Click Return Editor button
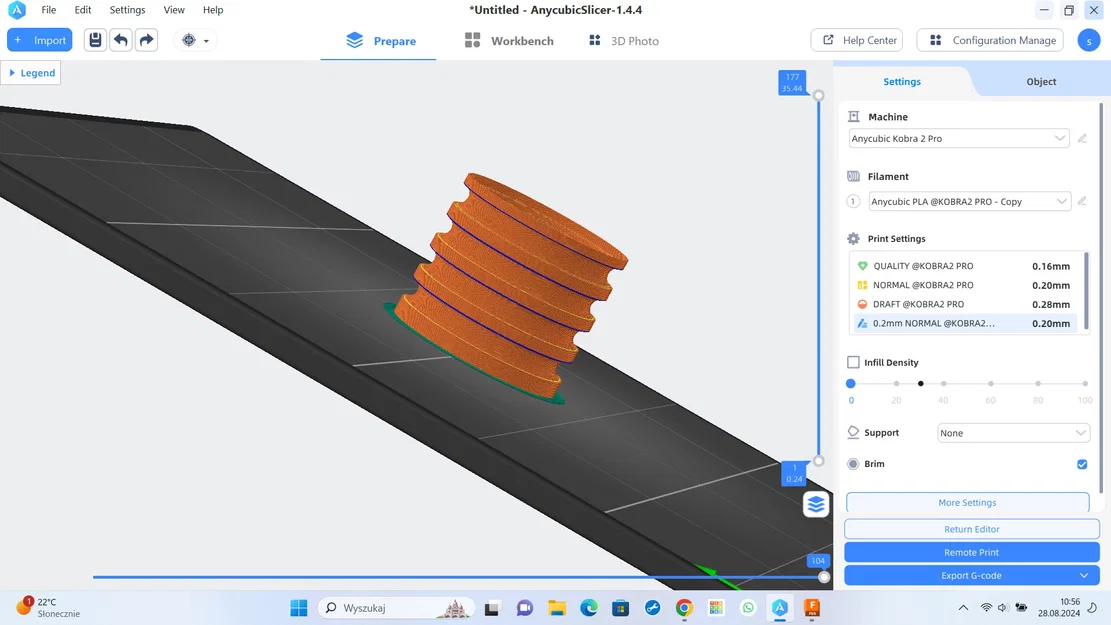Screen dimensions: 1111x625 [x=971, y=529]
